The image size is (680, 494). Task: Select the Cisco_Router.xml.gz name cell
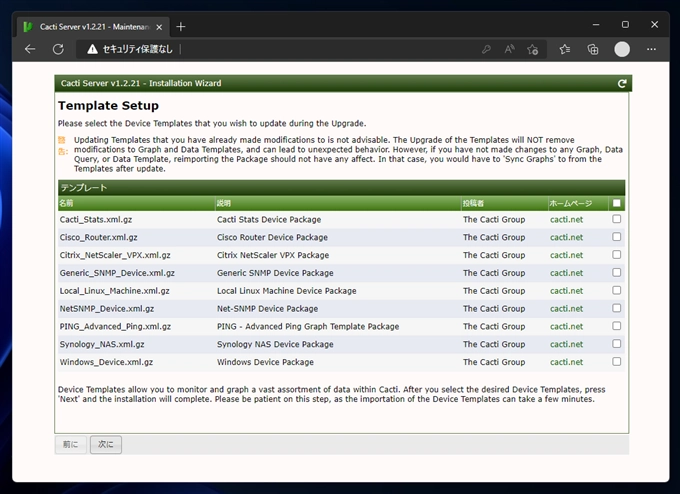pos(98,237)
